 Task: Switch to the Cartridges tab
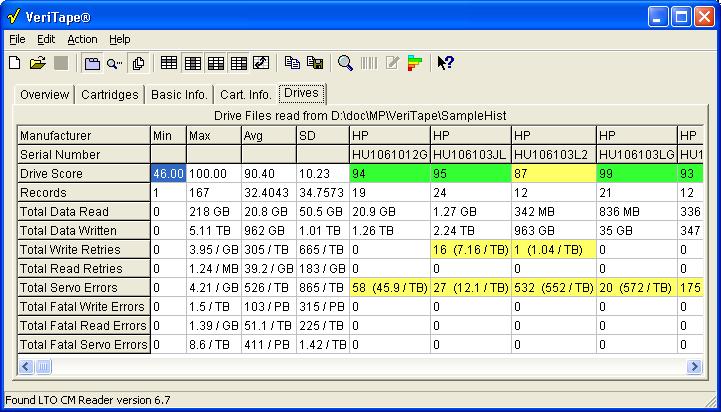coord(109,95)
